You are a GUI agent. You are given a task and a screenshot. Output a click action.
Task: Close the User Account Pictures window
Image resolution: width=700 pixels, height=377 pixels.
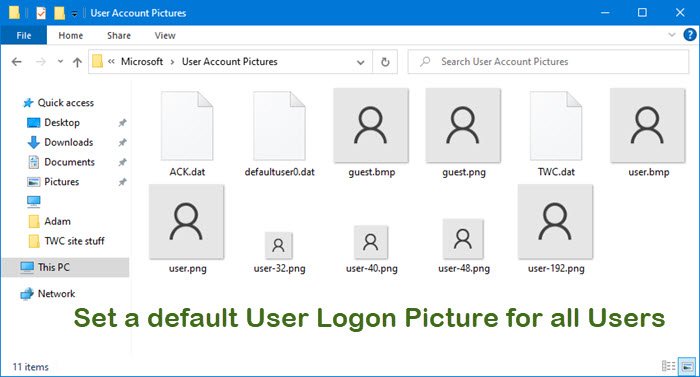coord(680,13)
